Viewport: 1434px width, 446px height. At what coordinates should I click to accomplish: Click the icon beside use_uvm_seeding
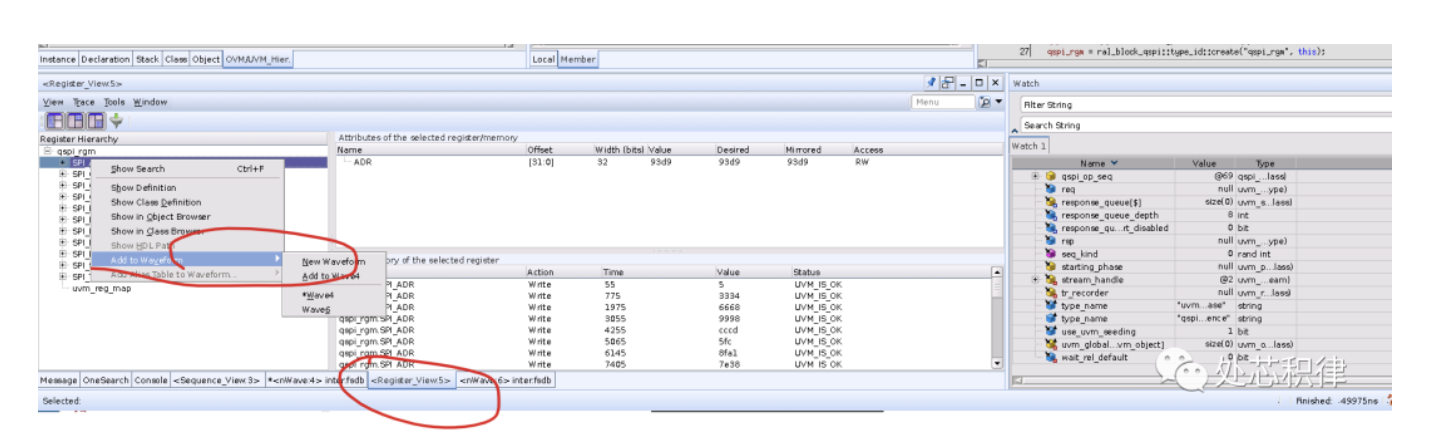(1051, 331)
